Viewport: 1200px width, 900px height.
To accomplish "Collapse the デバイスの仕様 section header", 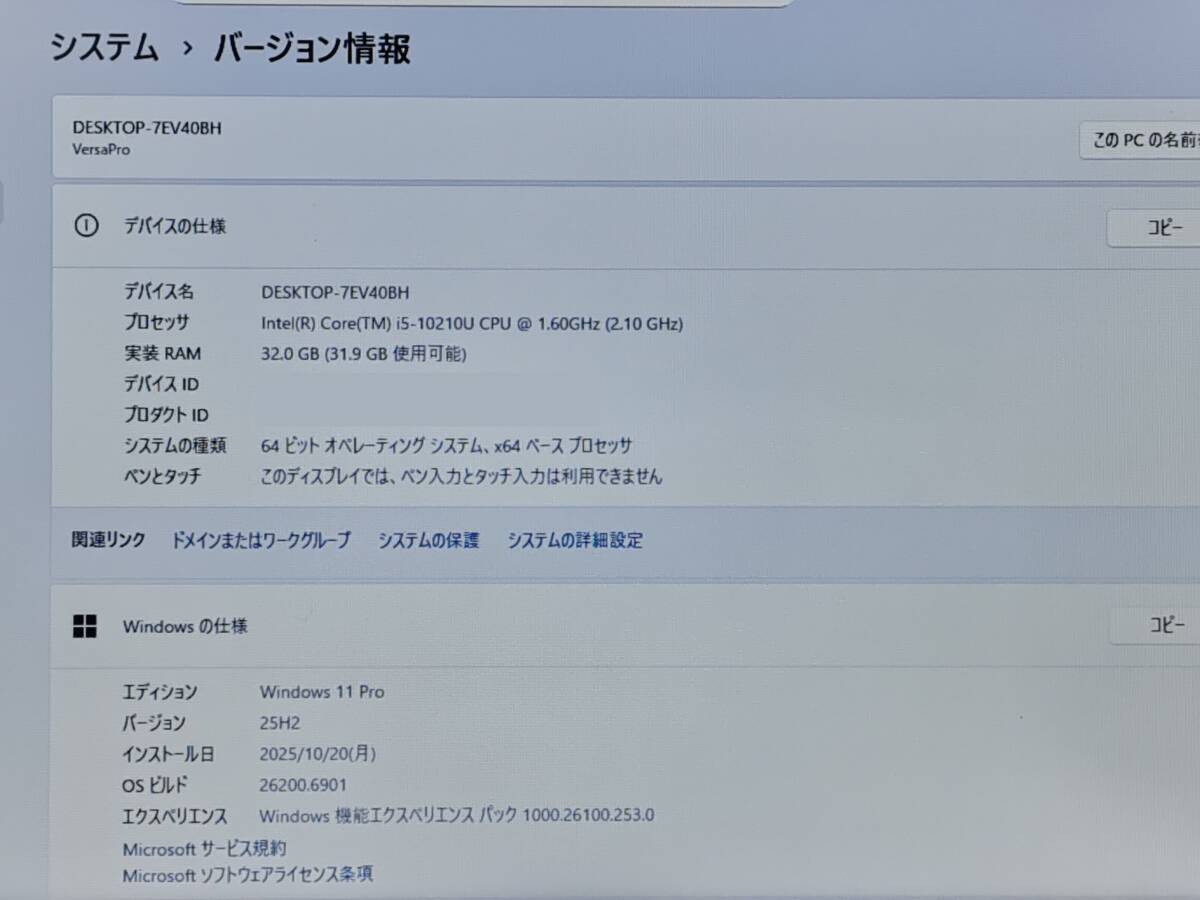I will point(625,226).
